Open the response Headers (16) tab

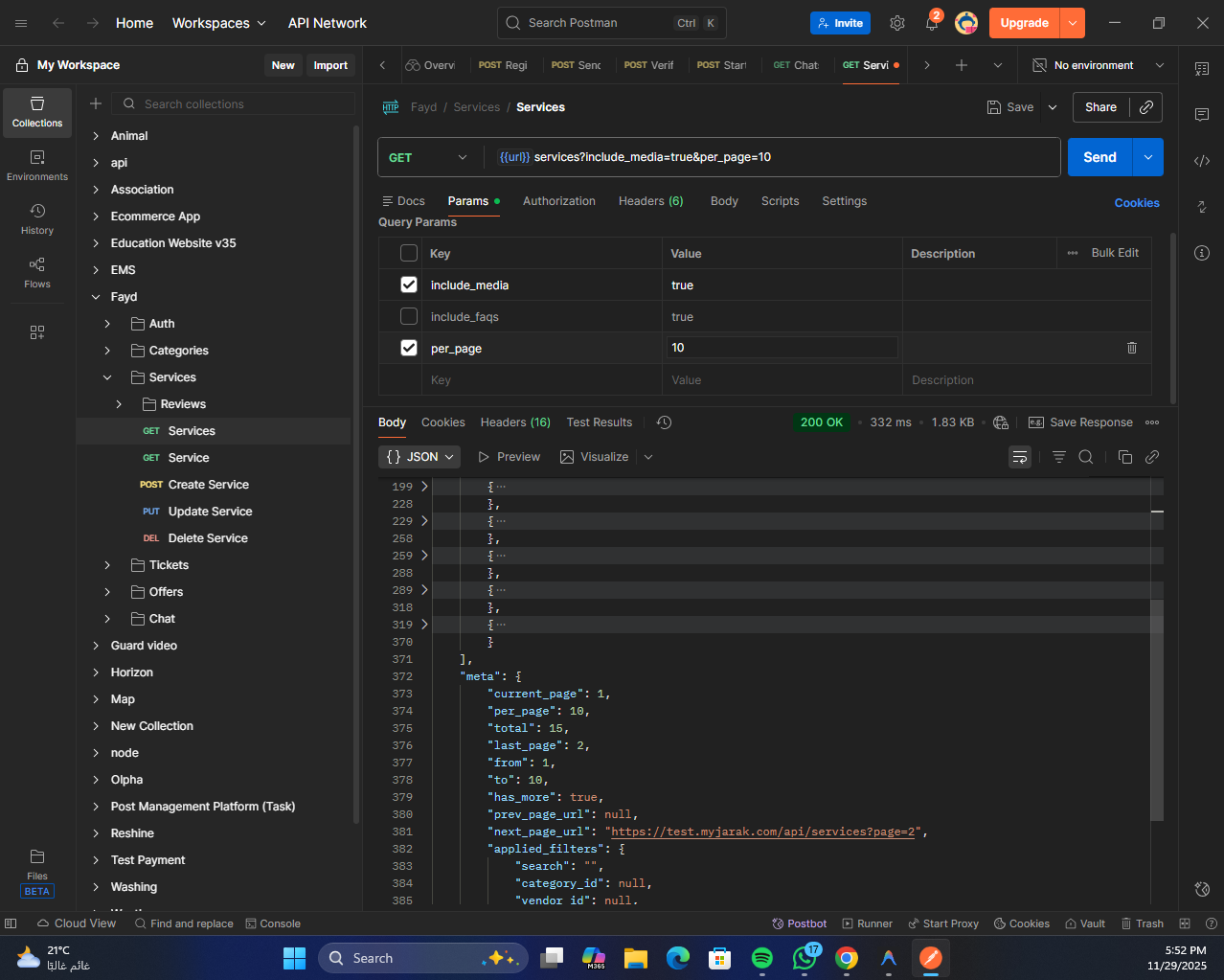tap(514, 422)
